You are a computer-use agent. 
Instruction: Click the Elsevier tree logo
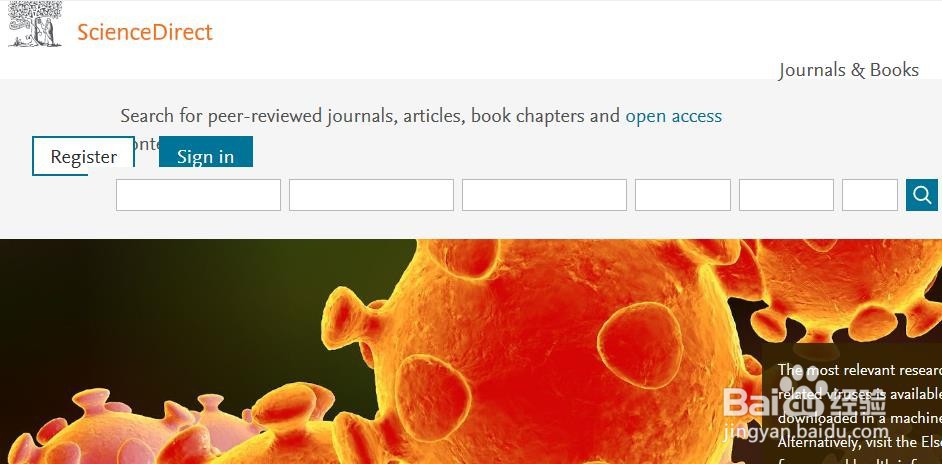tap(35, 25)
